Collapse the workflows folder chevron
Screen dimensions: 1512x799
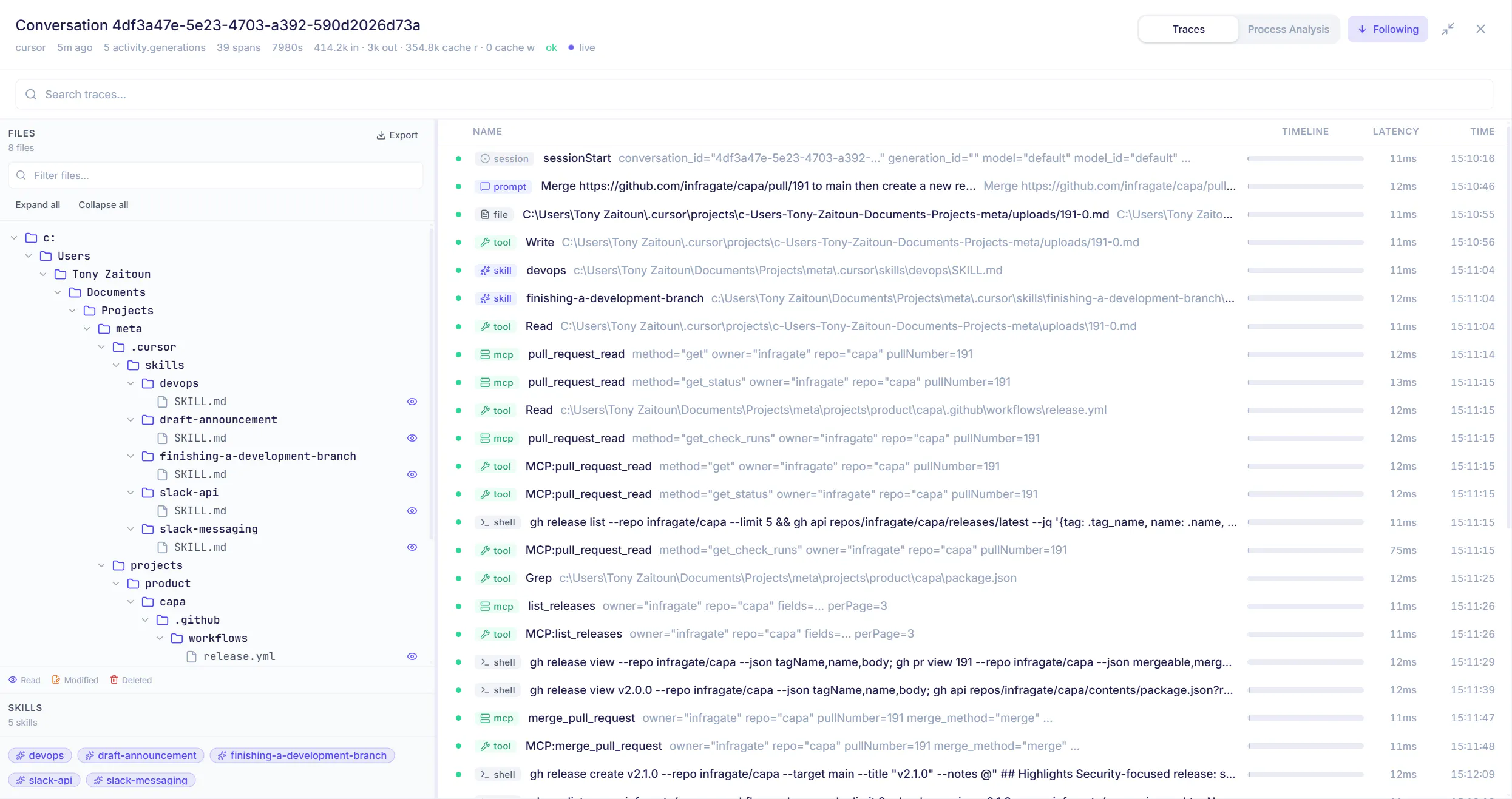tap(159, 638)
